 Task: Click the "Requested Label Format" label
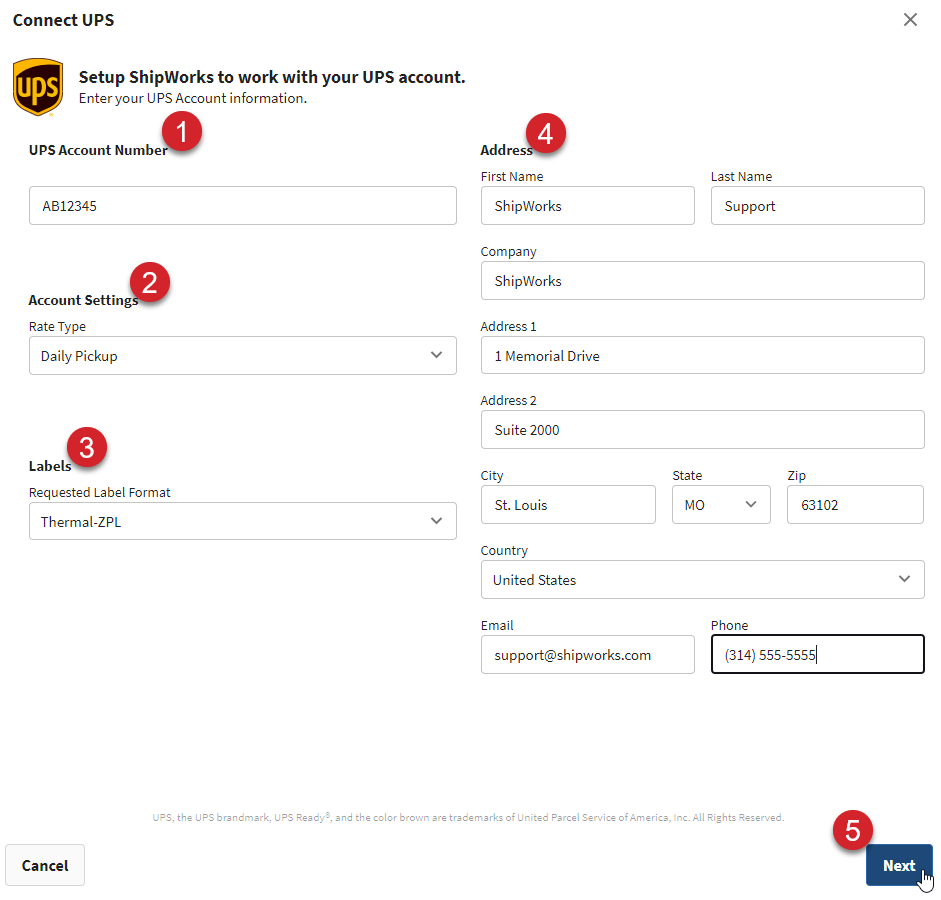click(x=100, y=493)
